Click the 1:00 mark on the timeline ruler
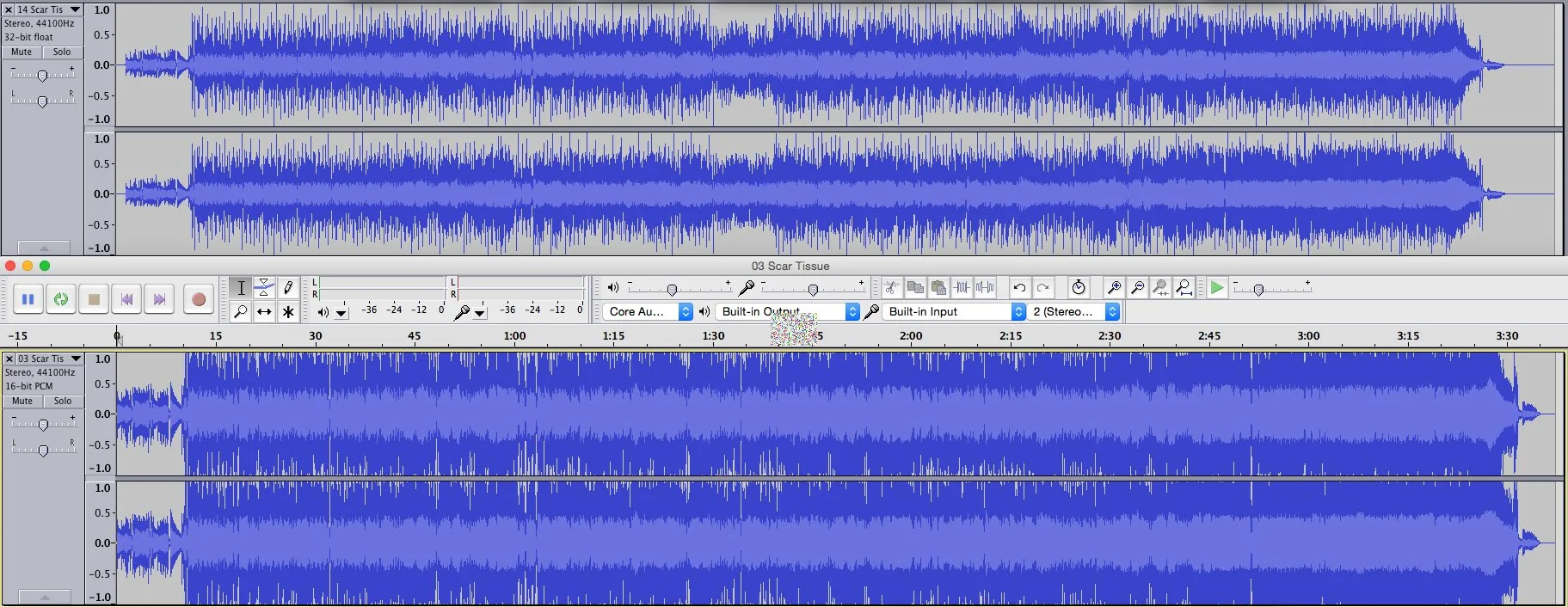This screenshot has width=1568, height=607. pos(514,336)
